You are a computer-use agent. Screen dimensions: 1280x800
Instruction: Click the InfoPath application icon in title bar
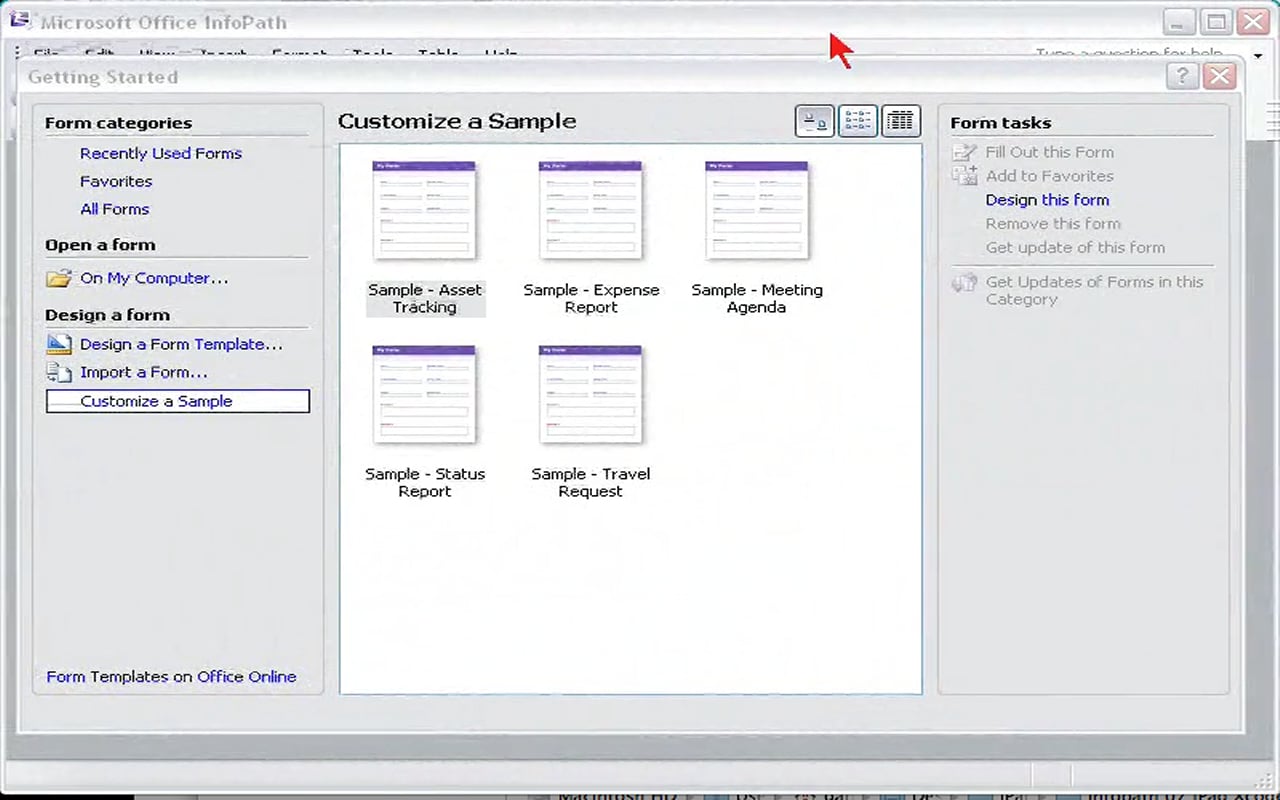coord(20,20)
